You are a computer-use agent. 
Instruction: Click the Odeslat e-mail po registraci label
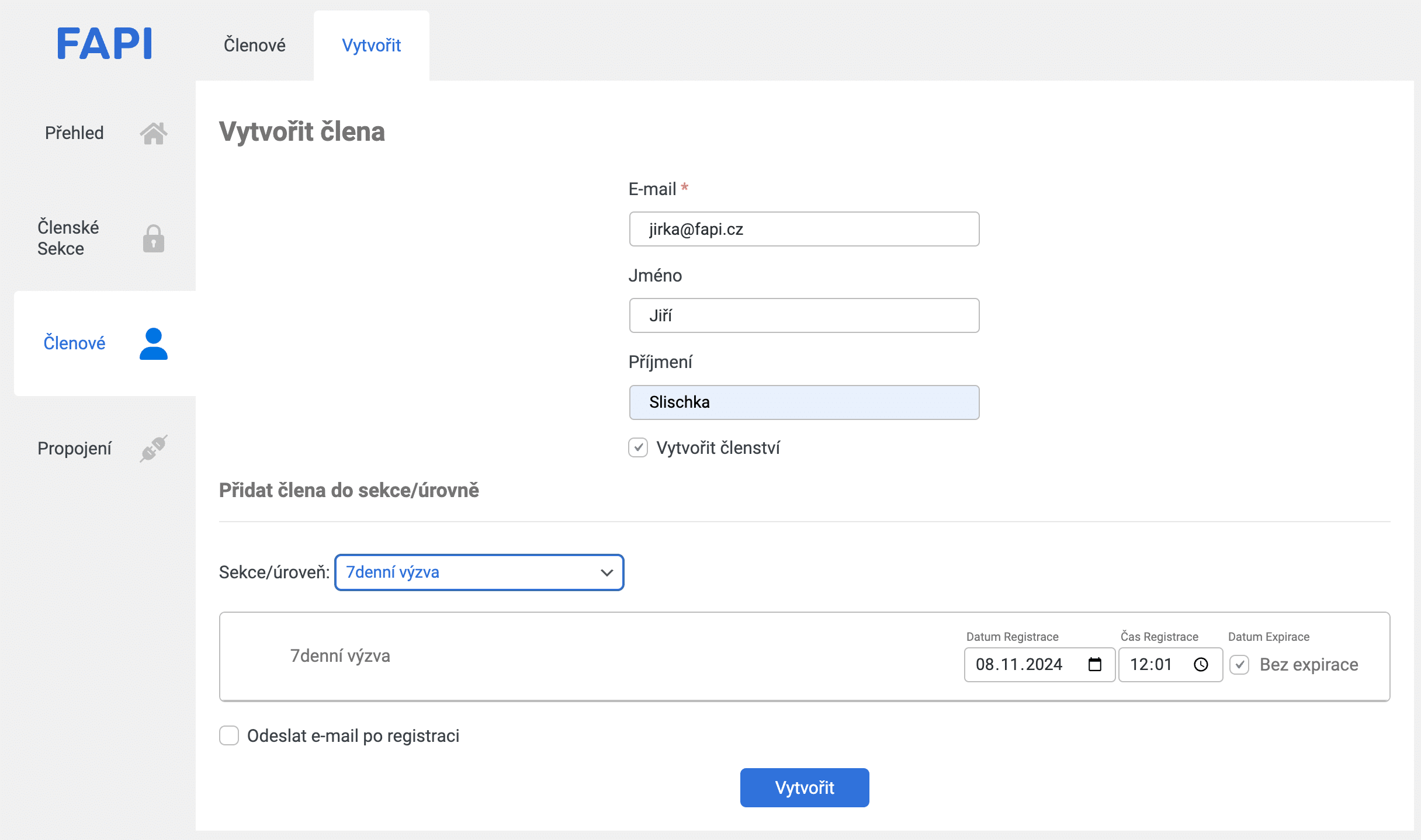353,736
